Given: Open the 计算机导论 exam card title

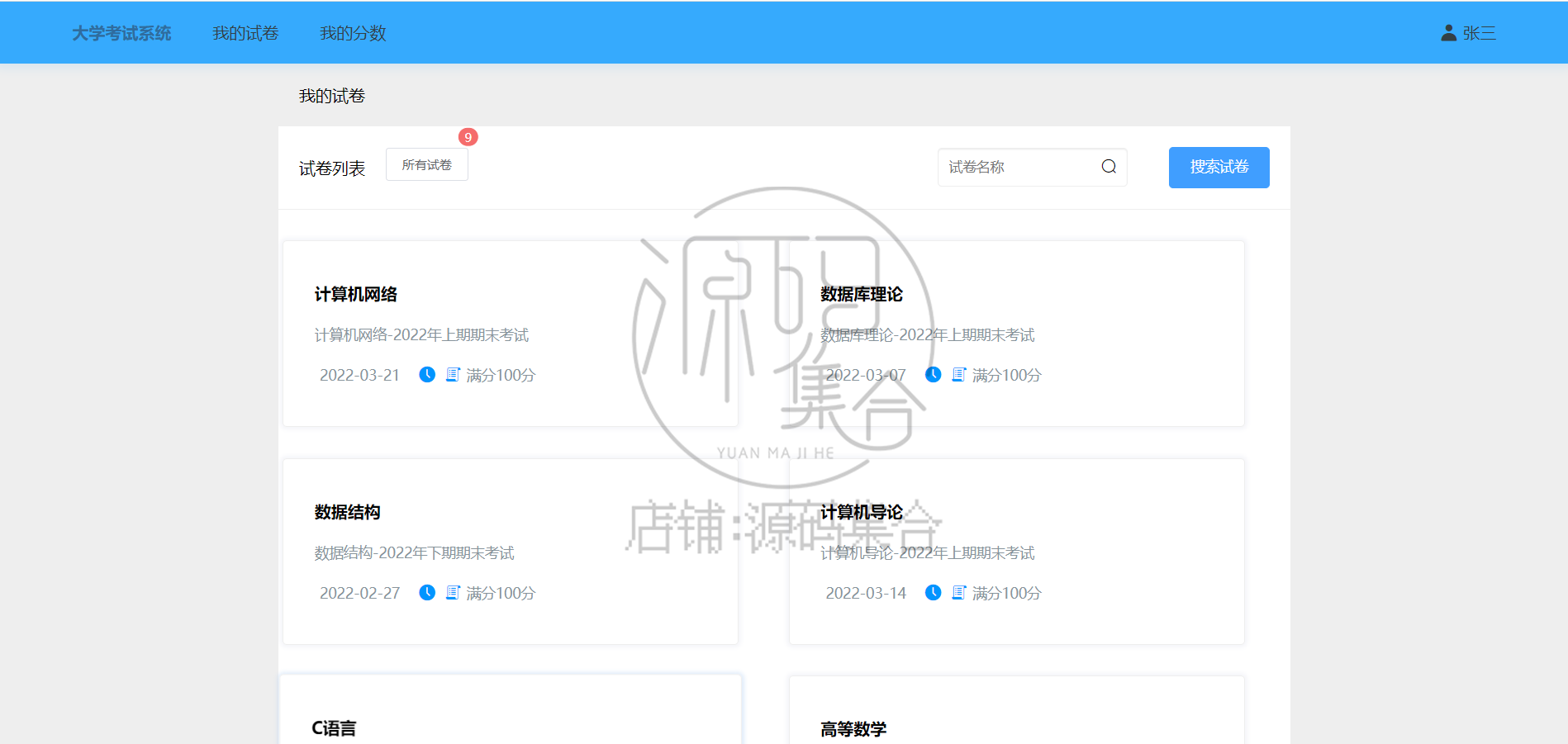Looking at the screenshot, I should 862,512.
